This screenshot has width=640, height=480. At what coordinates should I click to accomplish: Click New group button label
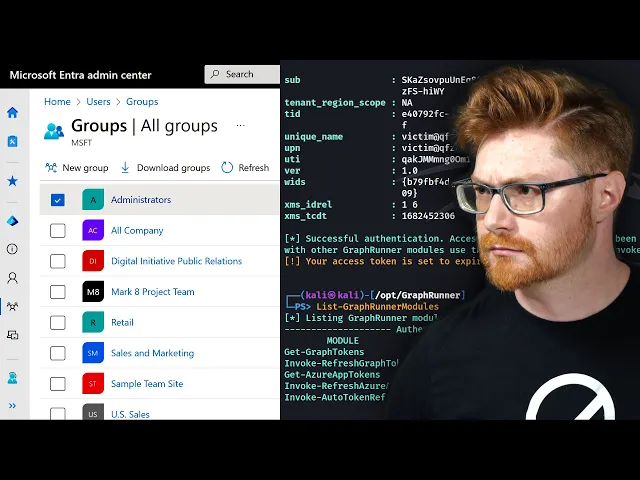coord(85,168)
